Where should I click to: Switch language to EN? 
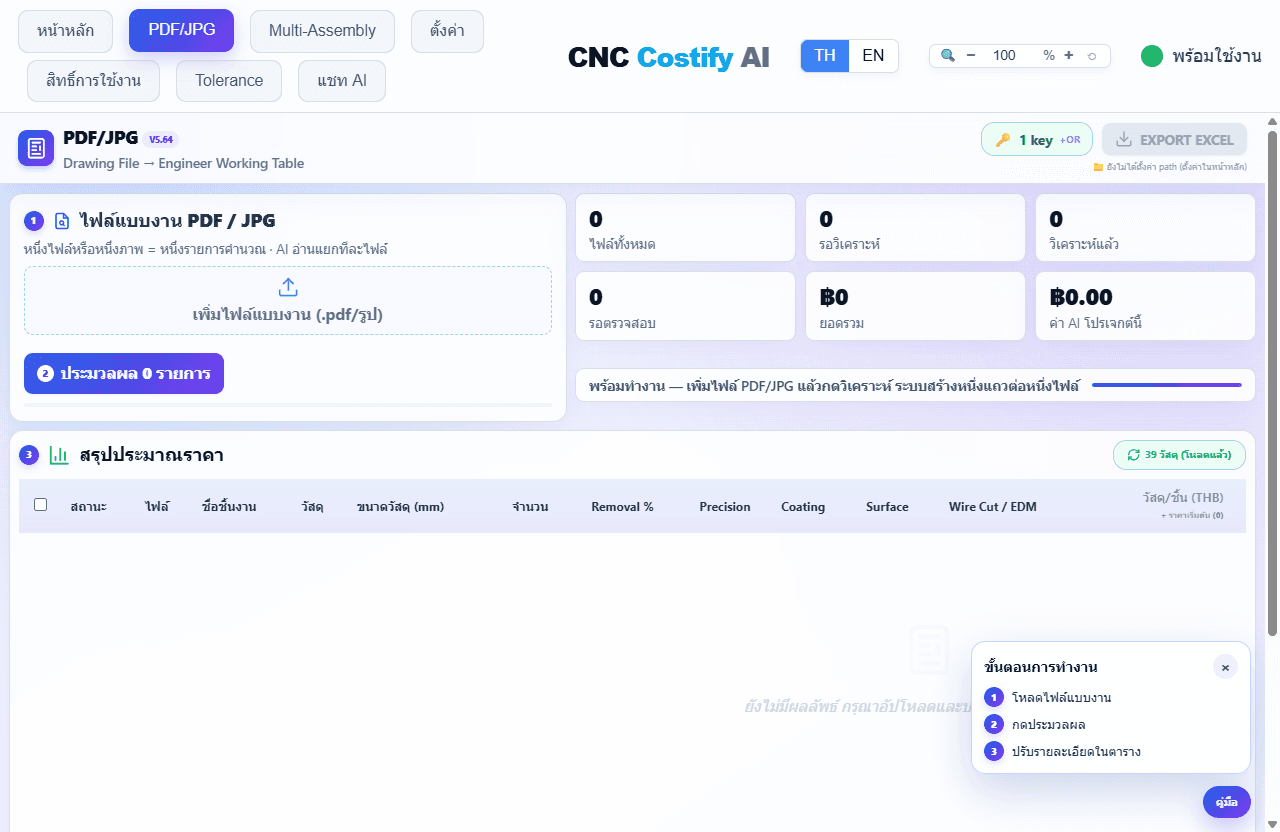[873, 56]
